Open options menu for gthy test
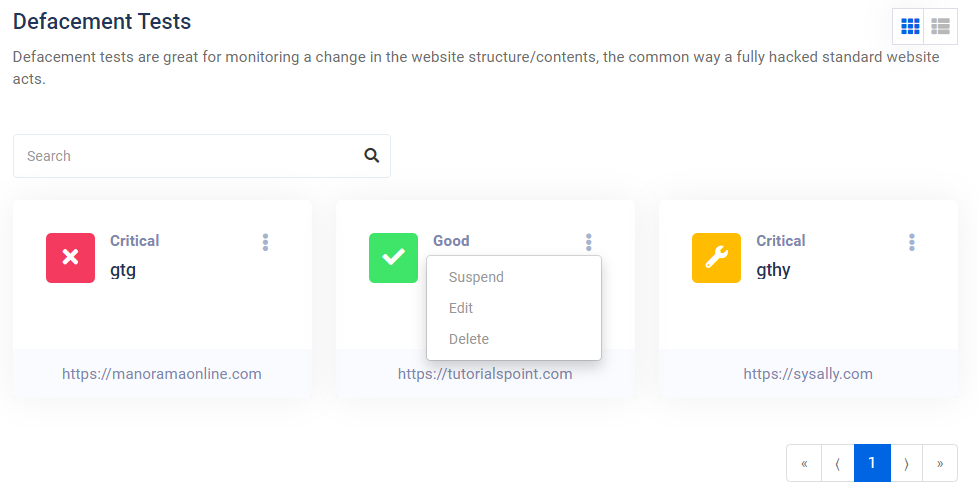 pyautogui.click(x=912, y=242)
